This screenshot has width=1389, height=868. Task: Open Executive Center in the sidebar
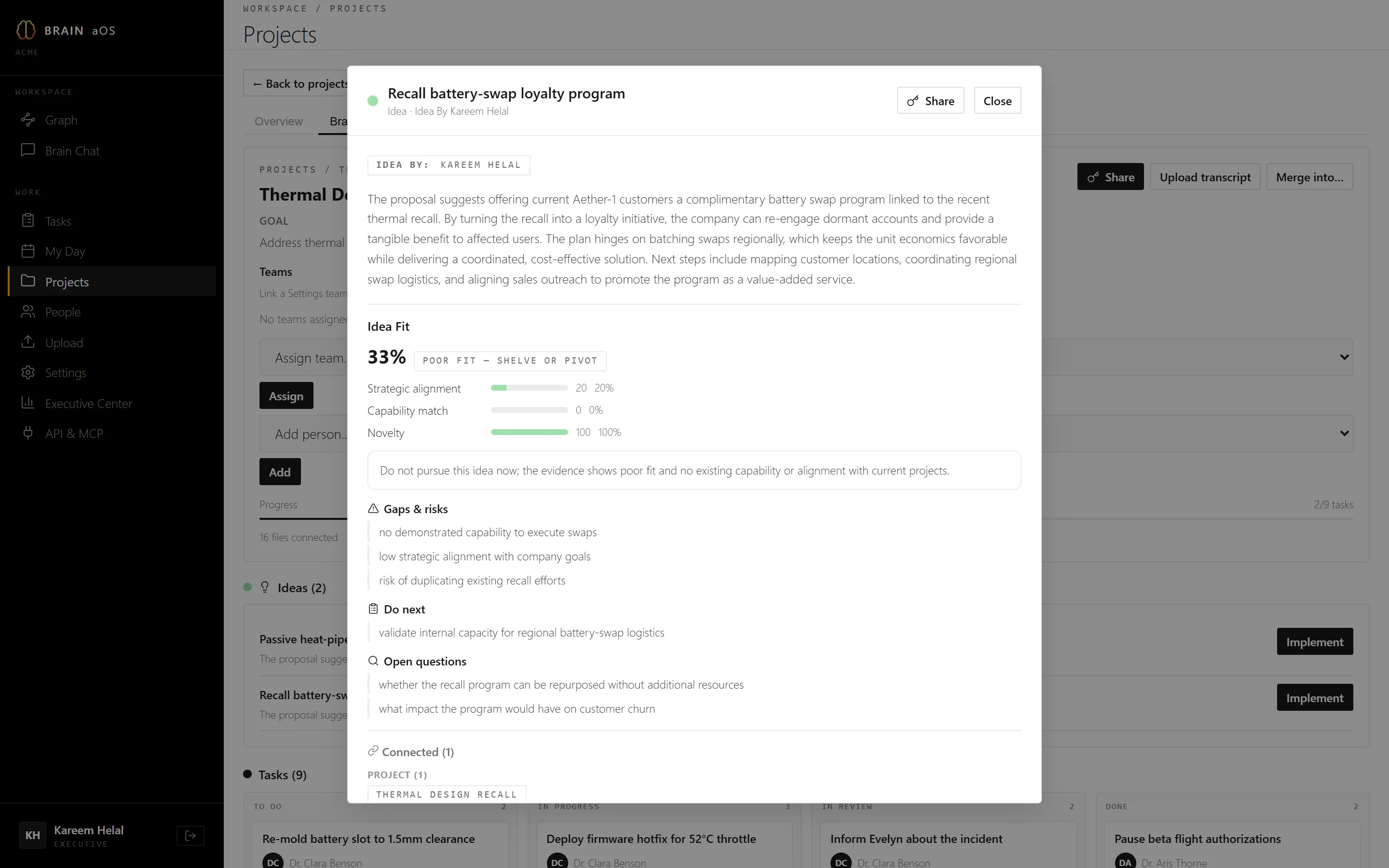tap(112, 404)
